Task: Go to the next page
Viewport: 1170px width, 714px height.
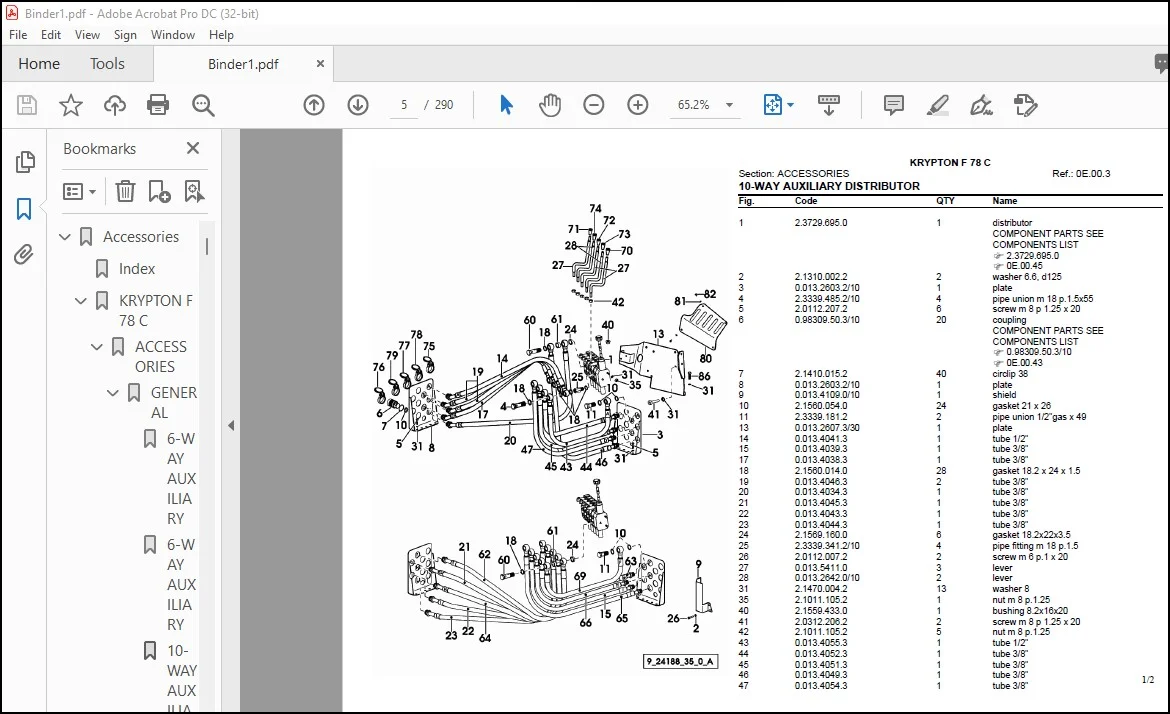Action: [358, 105]
